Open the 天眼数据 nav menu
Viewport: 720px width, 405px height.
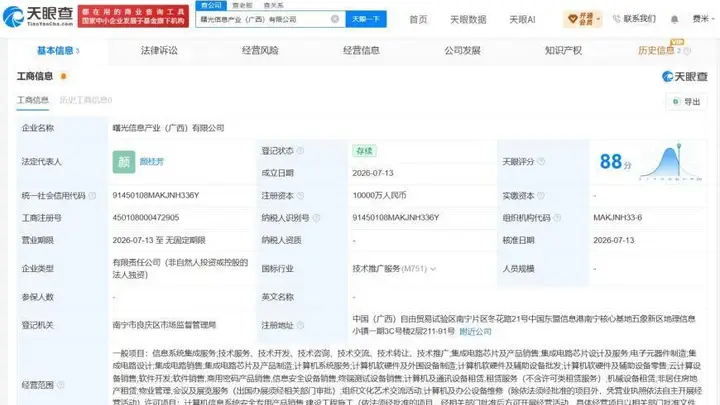coord(468,19)
